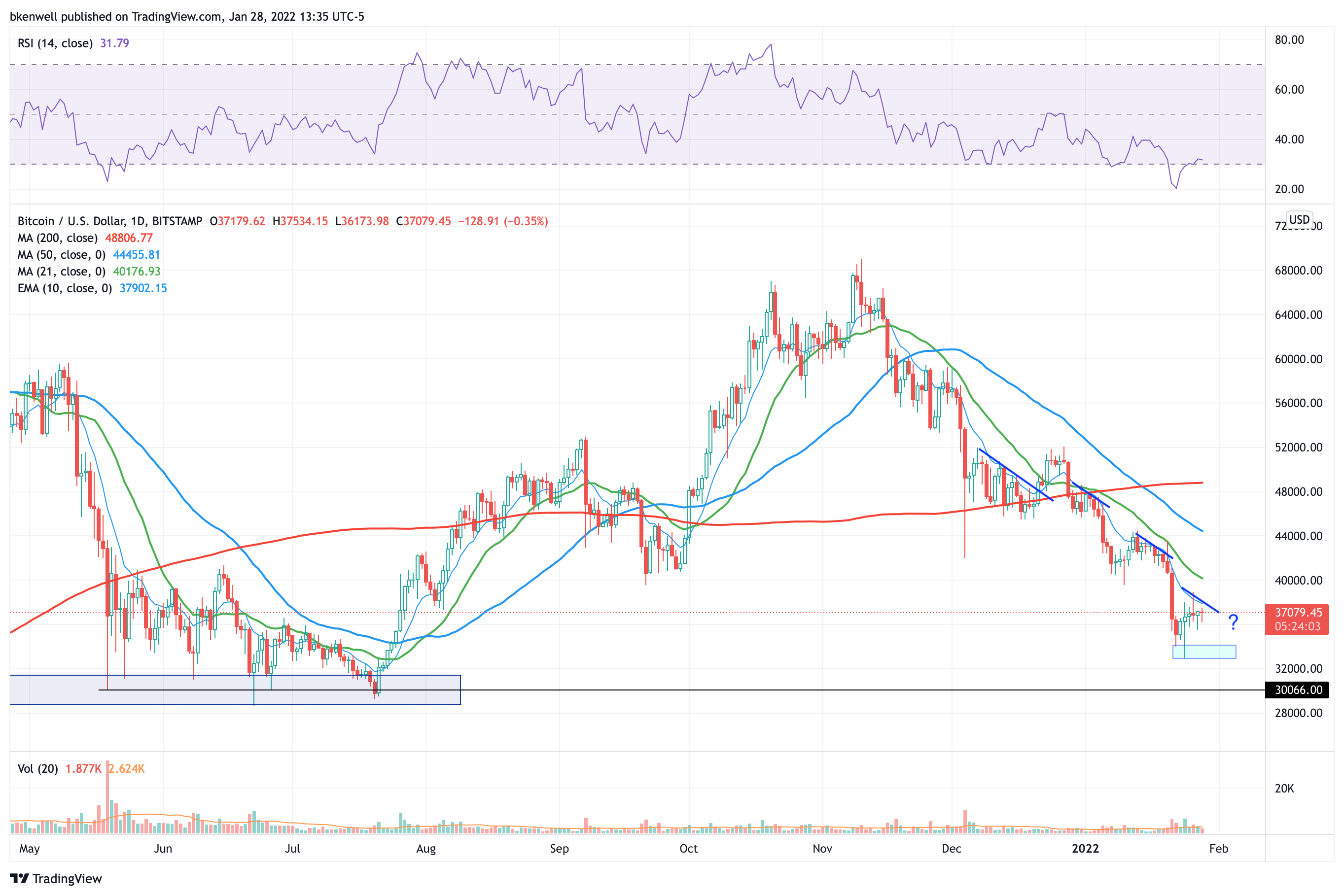1344x896 pixels.
Task: Click the 2022 label on time axis
Action: pyautogui.click(x=1085, y=849)
